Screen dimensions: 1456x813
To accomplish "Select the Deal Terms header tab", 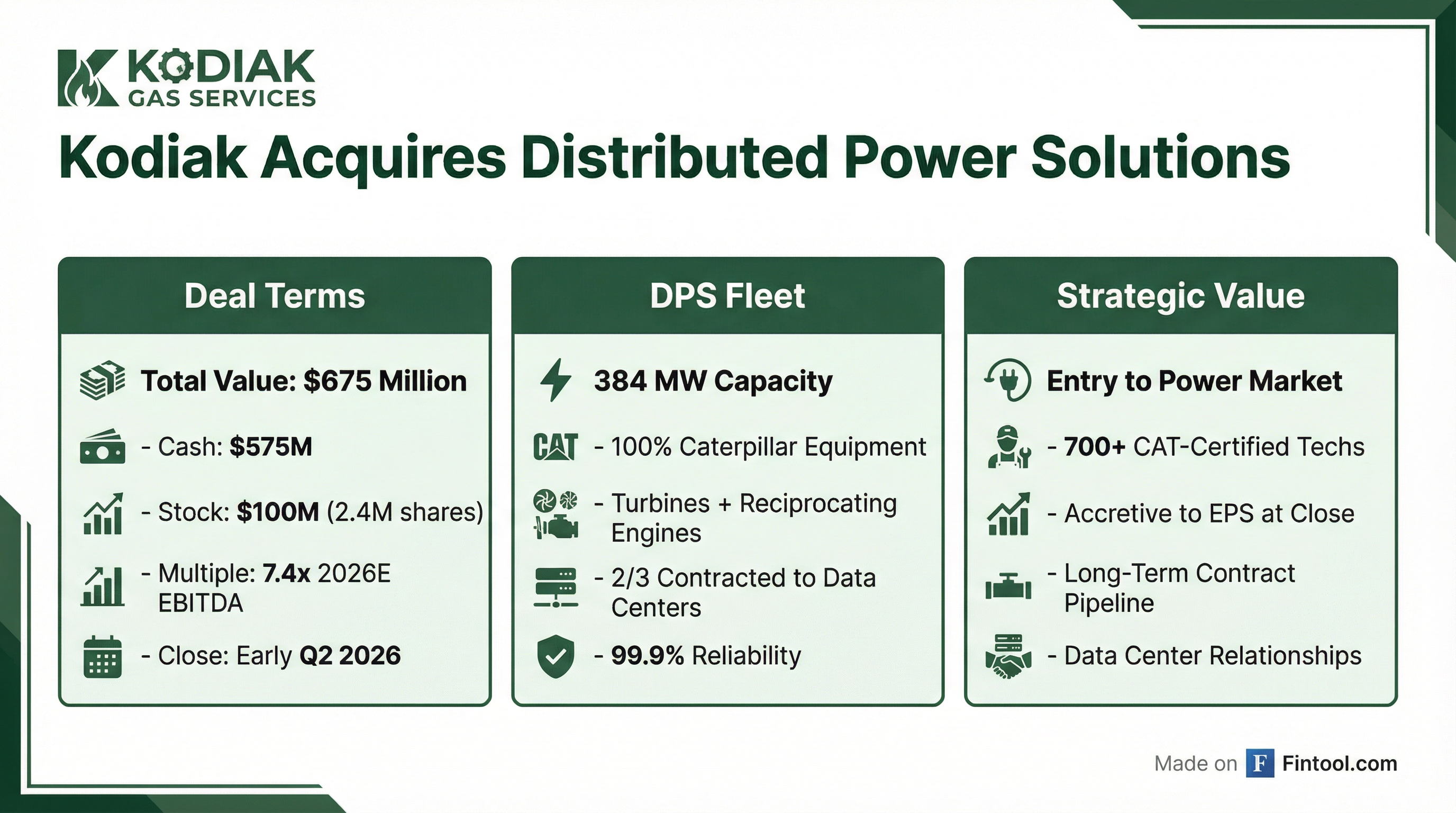I will click(x=275, y=295).
